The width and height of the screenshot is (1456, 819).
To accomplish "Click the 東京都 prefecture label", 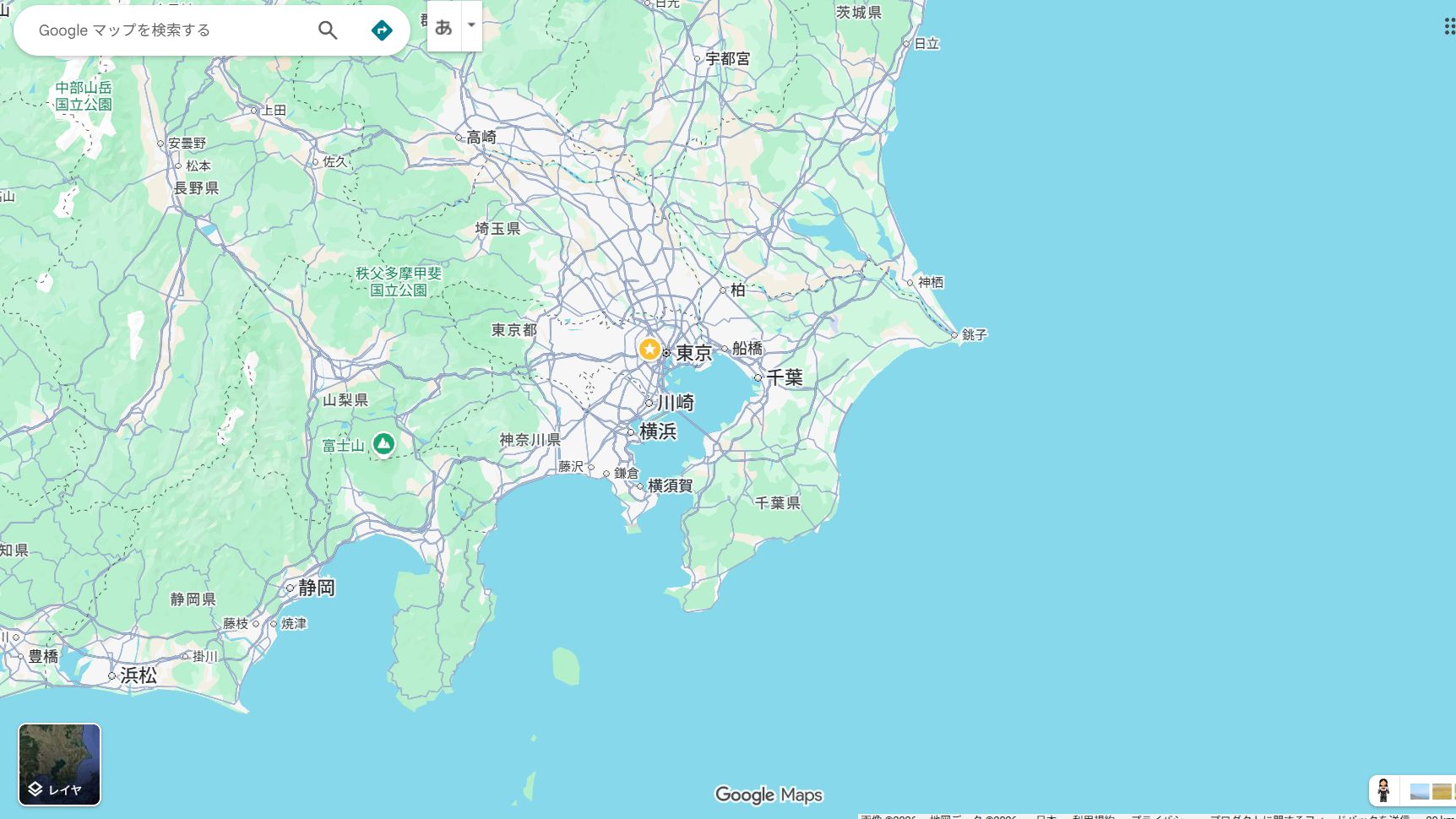I will pos(514,329).
